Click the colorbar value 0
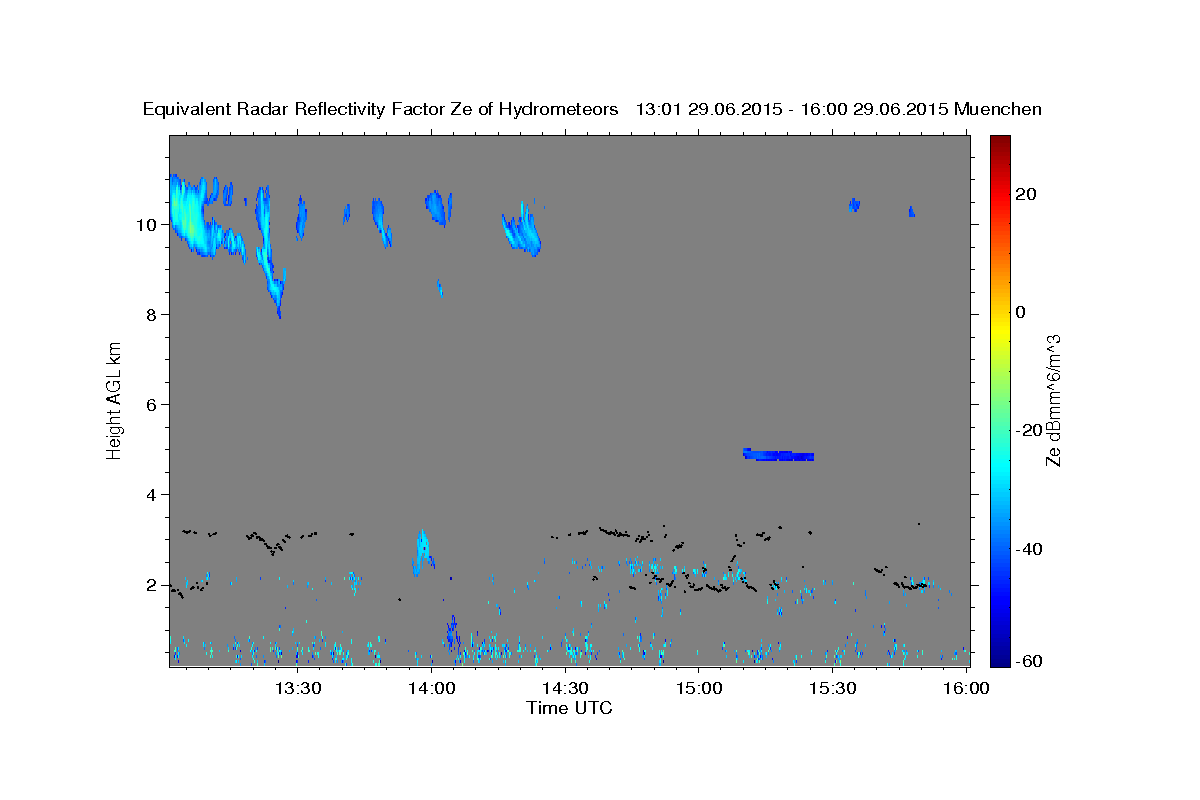This screenshot has height=800, width=1200. (x=1021, y=312)
